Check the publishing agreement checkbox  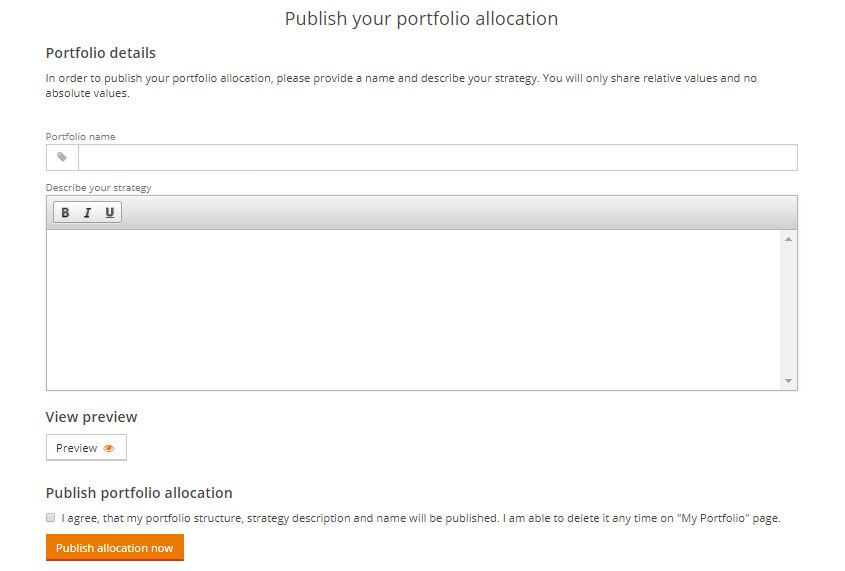pos(50,518)
